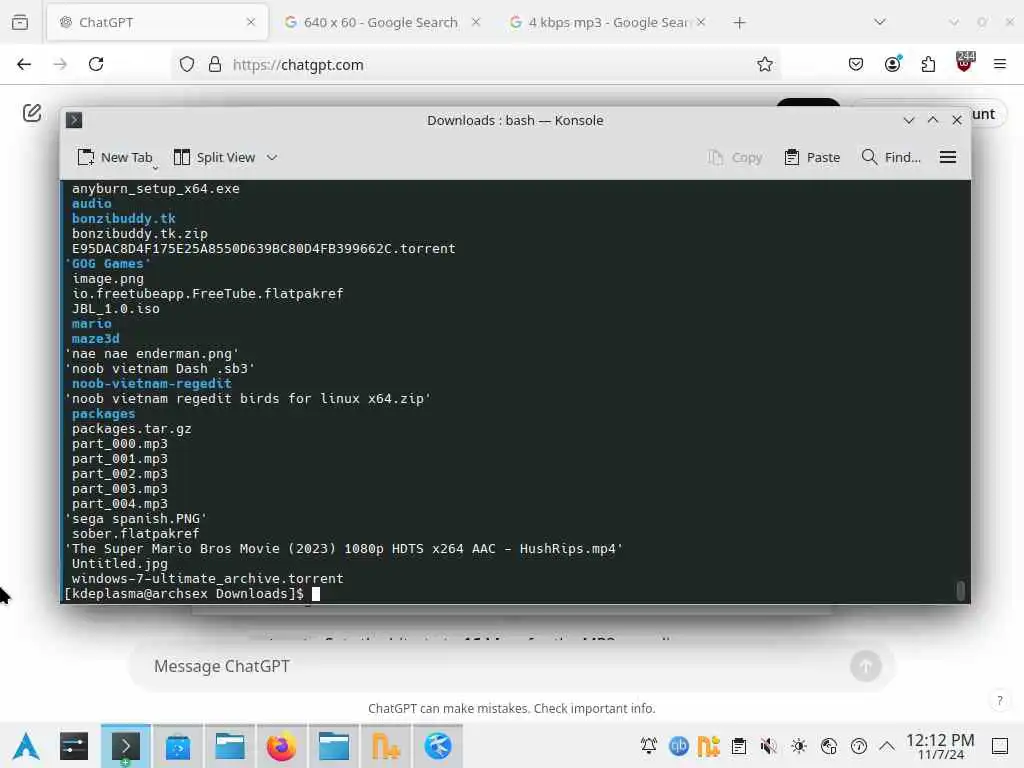Screen dimensions: 1024x768
Task: Reload the ChatGPT page
Action: [x=96, y=64]
